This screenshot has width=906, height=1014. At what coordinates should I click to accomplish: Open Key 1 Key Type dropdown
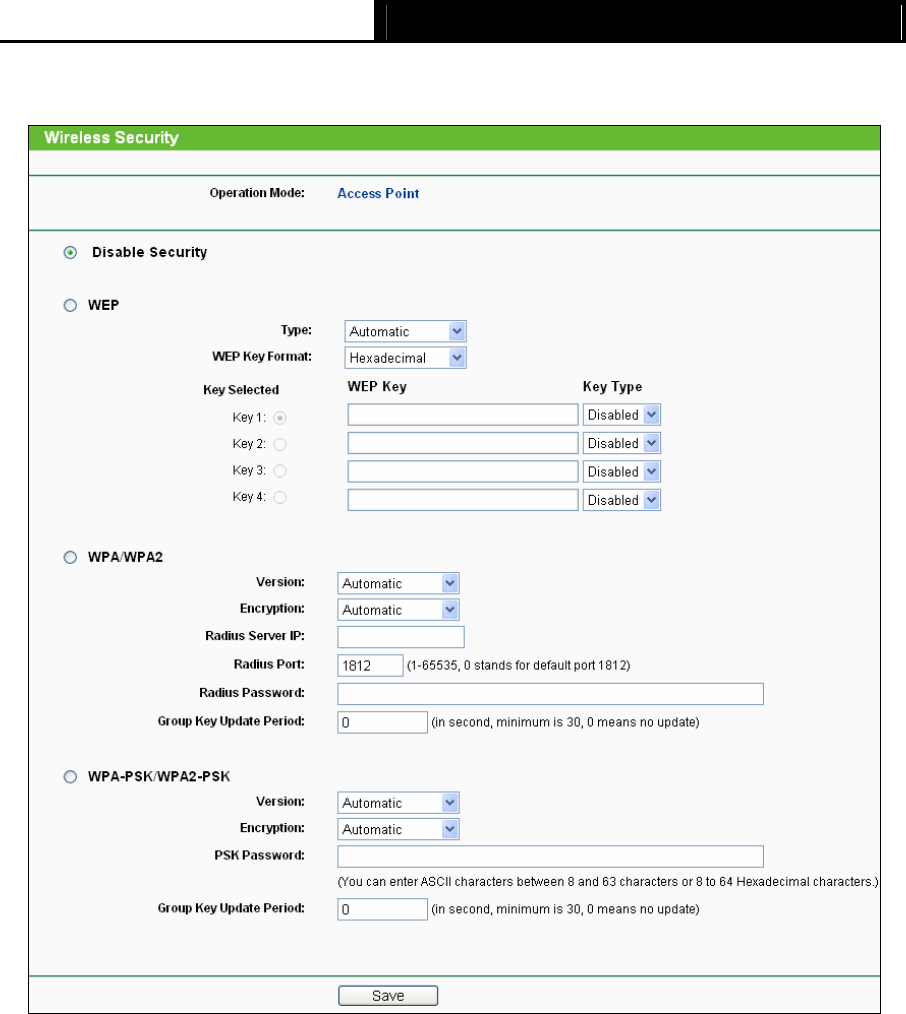tap(621, 415)
